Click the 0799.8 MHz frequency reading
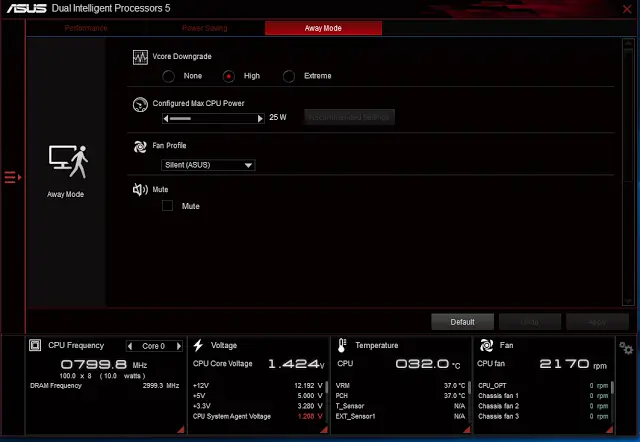The height and width of the screenshot is (442, 640). (104, 364)
